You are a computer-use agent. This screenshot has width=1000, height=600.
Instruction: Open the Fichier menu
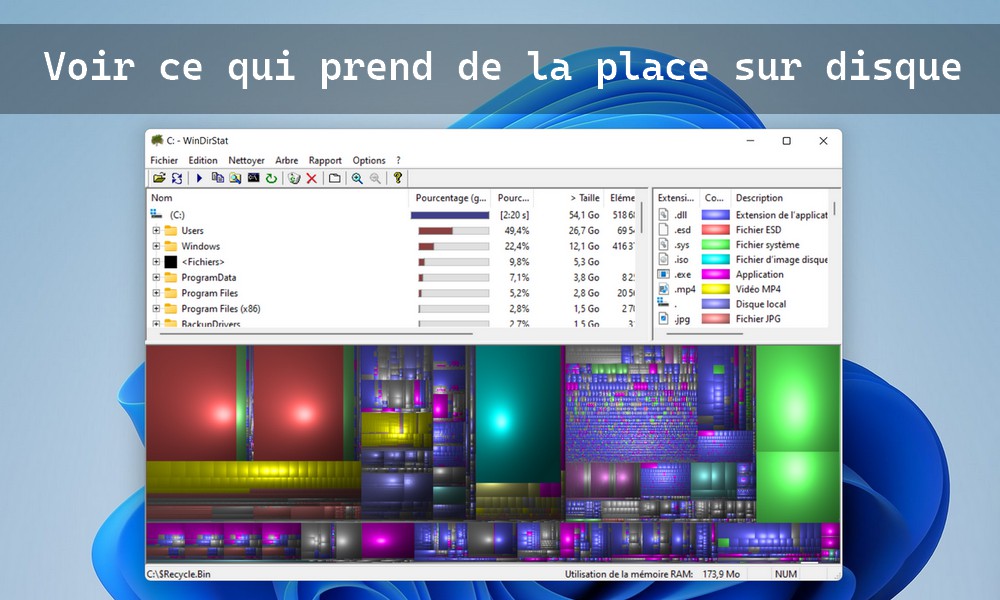(164, 160)
